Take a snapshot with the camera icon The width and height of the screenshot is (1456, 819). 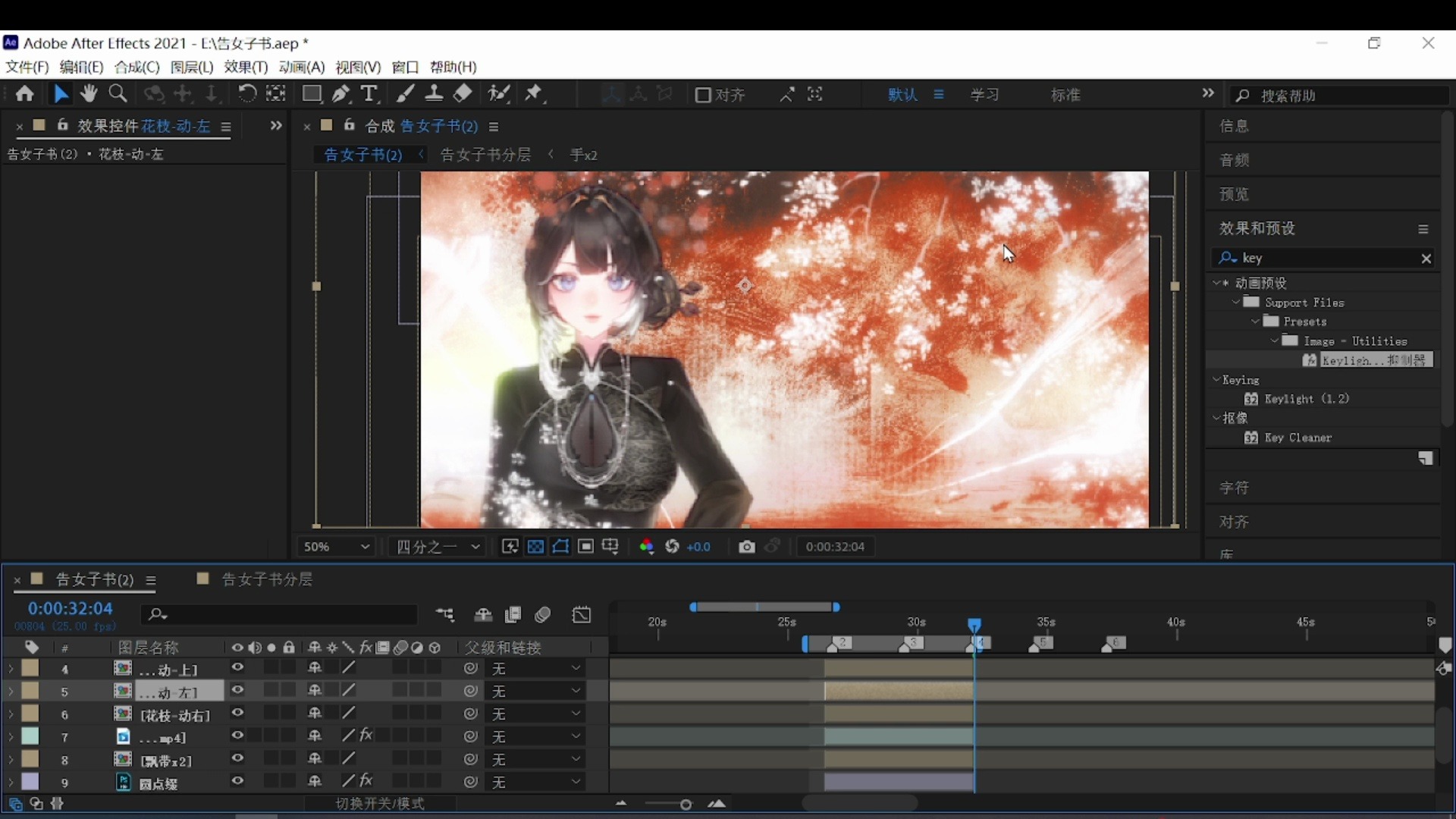(746, 547)
